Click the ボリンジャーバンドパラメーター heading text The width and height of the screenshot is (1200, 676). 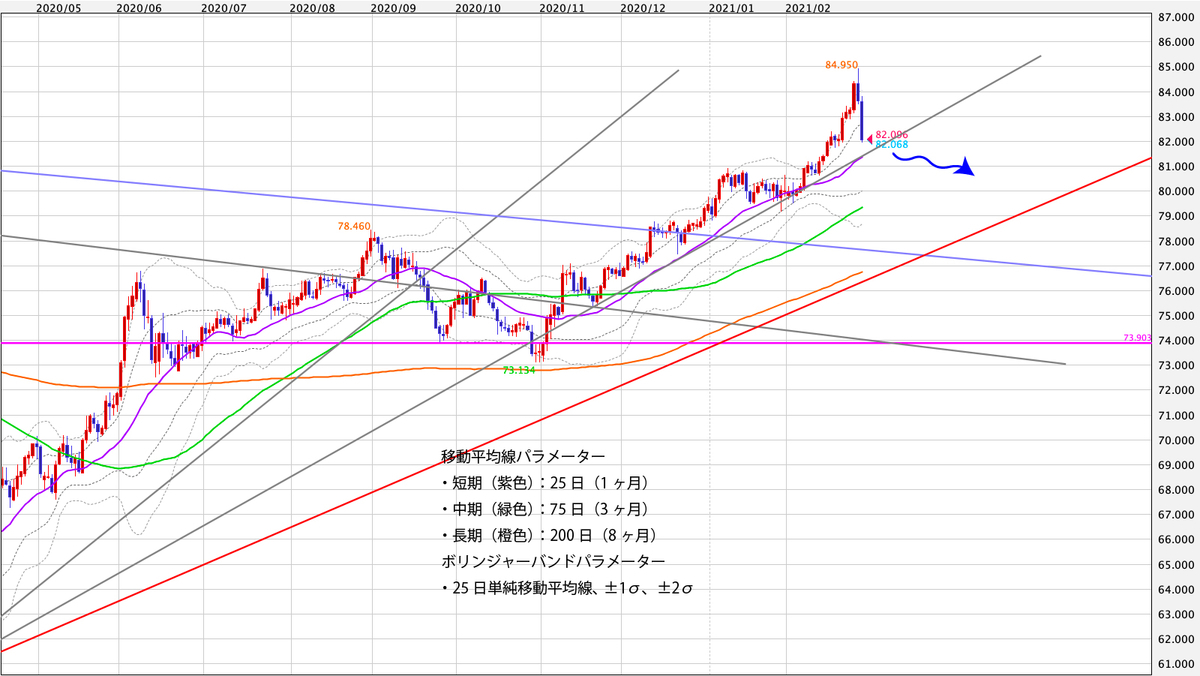point(553,560)
